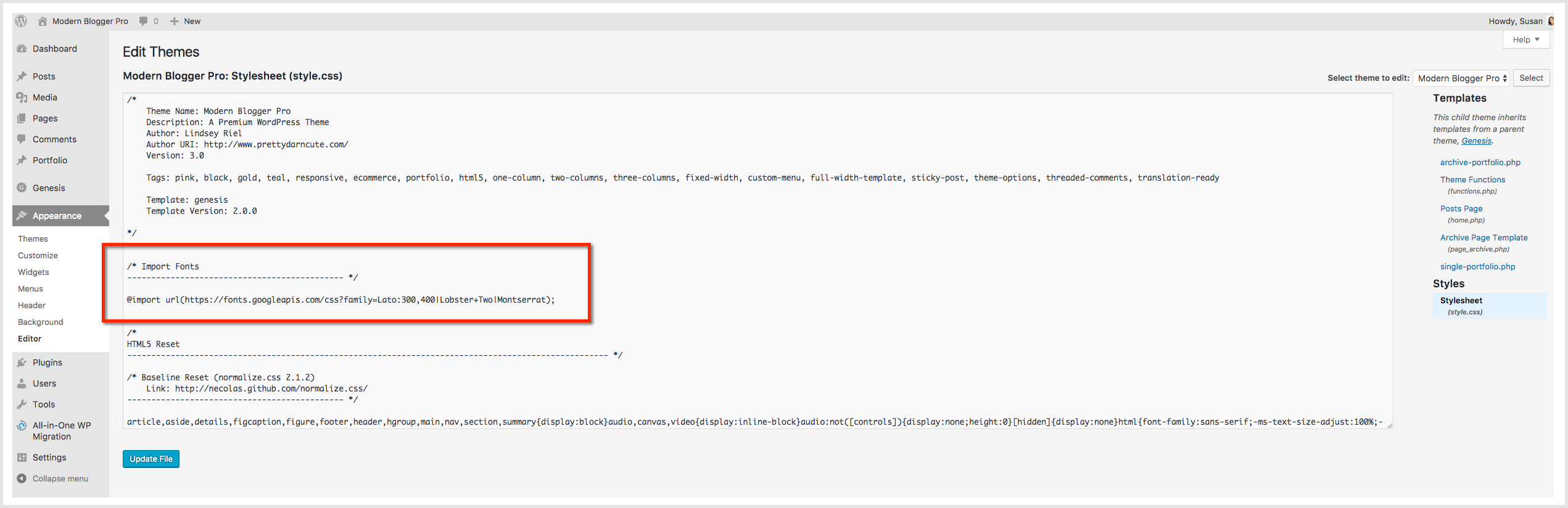Open the Archive Page Template link
1568x508 pixels.
point(1483,237)
